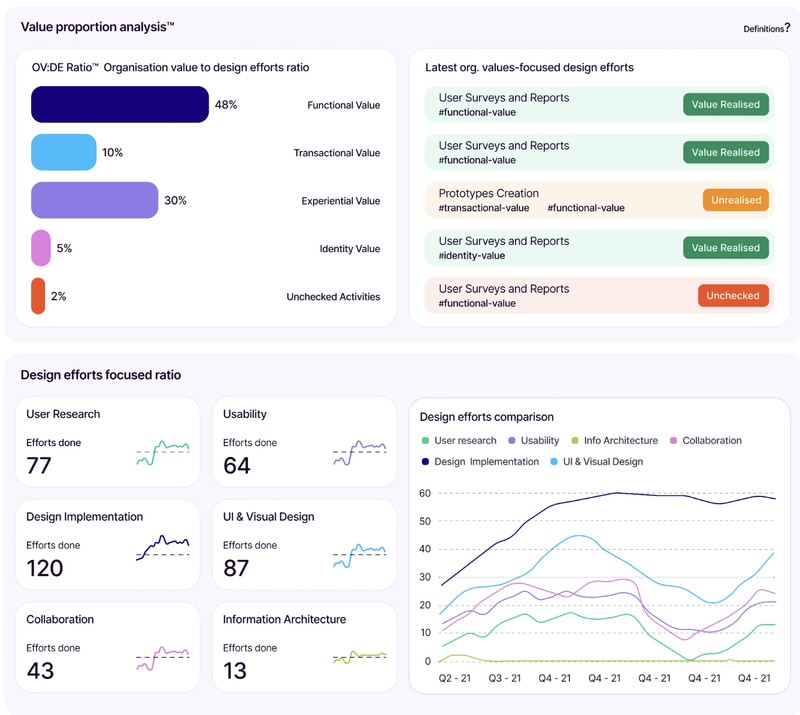
Task: Click the orange Unrealised status badge
Action: coord(735,200)
